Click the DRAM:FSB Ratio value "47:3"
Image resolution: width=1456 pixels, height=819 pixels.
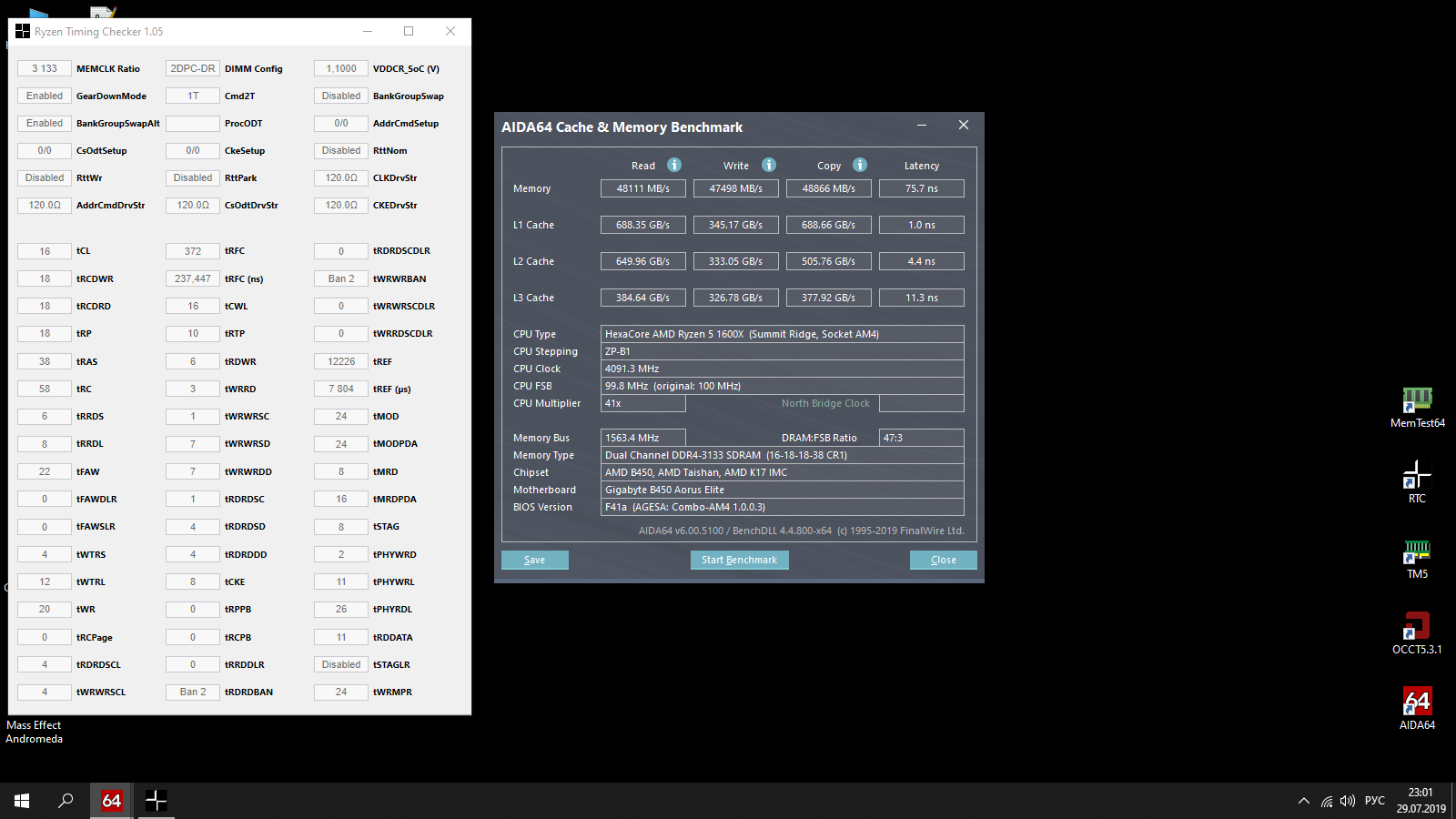click(922, 438)
